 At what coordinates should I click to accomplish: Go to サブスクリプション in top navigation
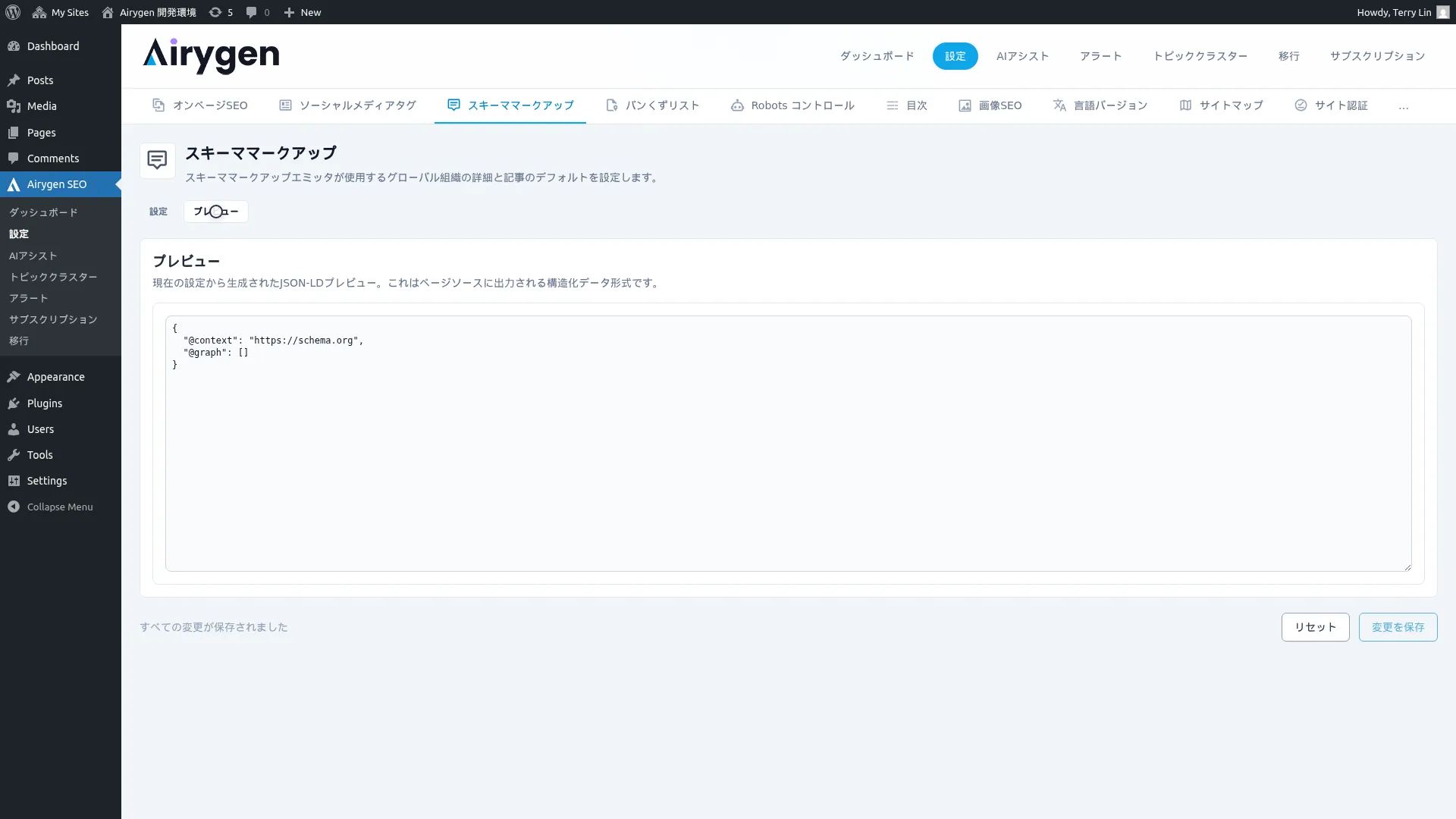coord(1378,56)
